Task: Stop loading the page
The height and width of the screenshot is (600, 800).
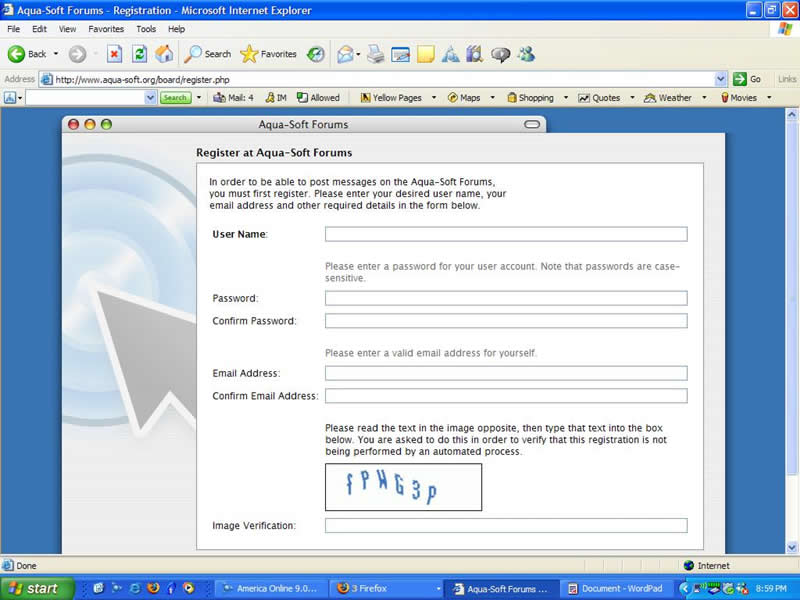Action: 114,54
